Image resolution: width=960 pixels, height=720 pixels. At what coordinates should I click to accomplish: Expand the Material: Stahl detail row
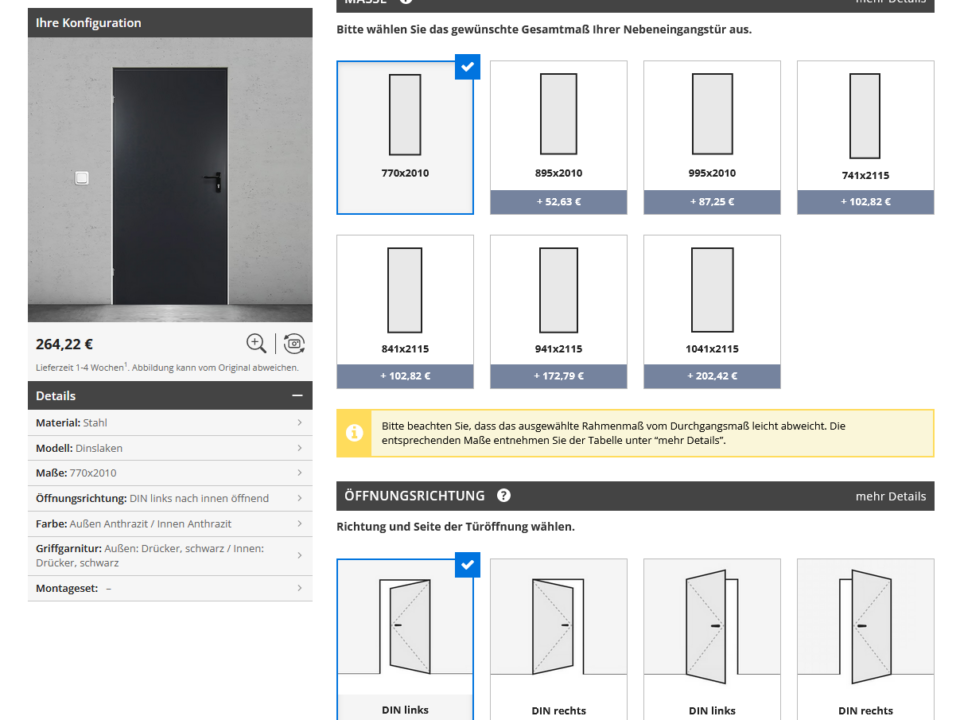[170, 423]
